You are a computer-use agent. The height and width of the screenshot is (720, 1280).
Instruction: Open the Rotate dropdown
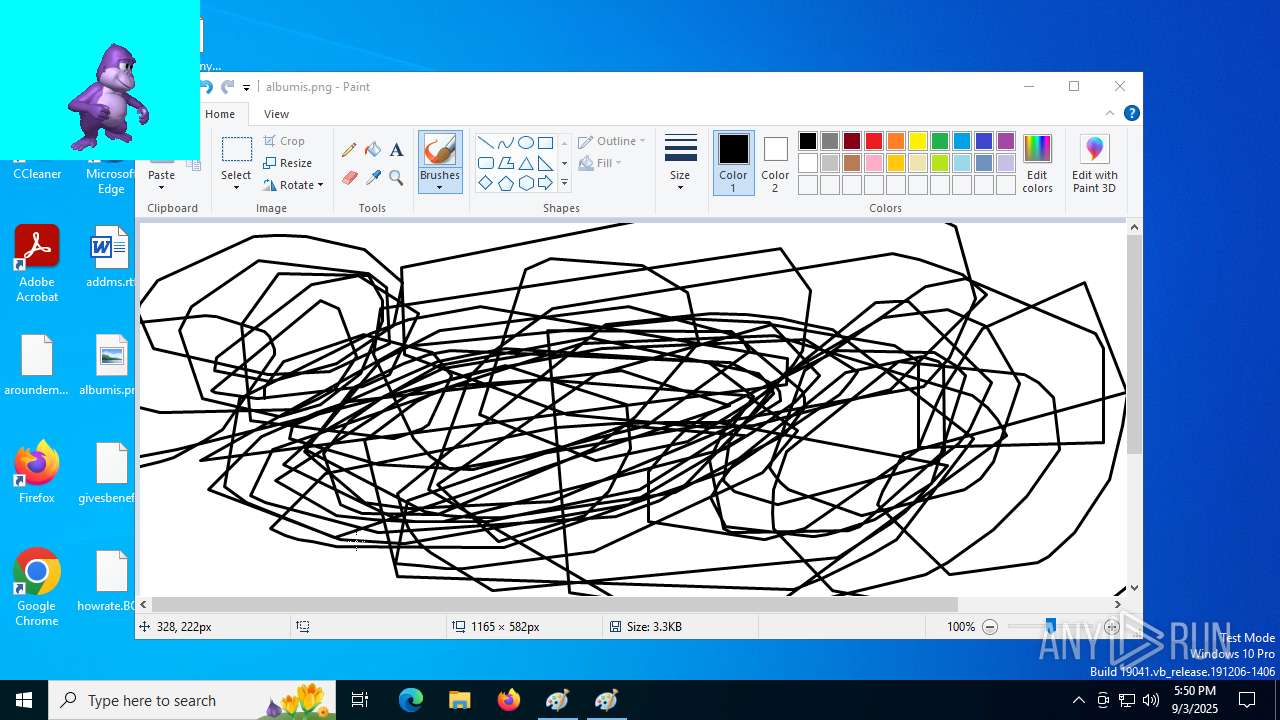coord(293,185)
